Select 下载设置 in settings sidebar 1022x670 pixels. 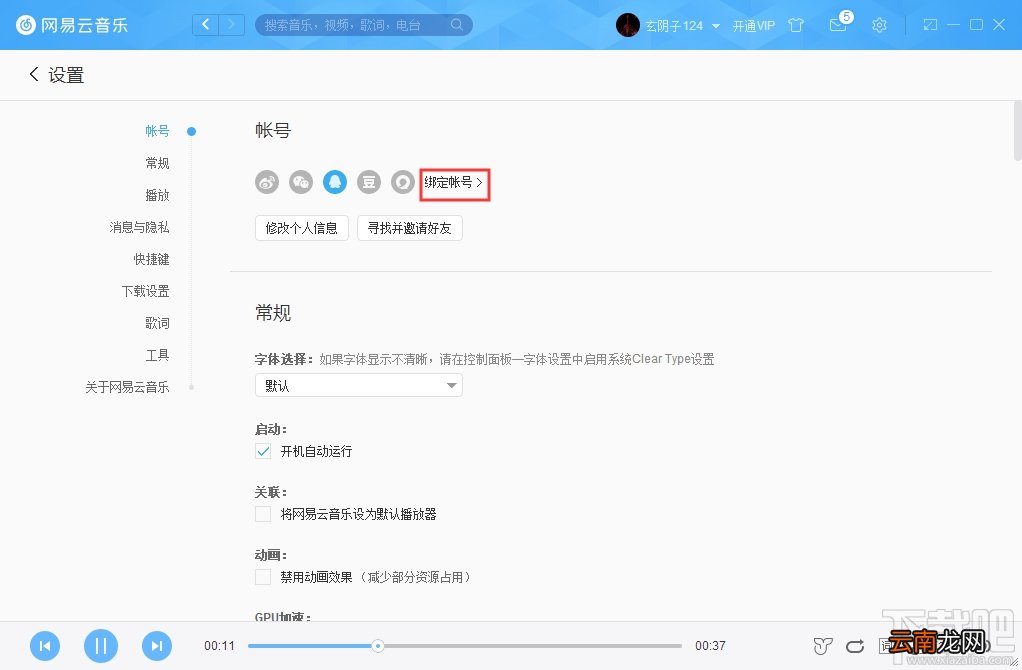[145, 291]
